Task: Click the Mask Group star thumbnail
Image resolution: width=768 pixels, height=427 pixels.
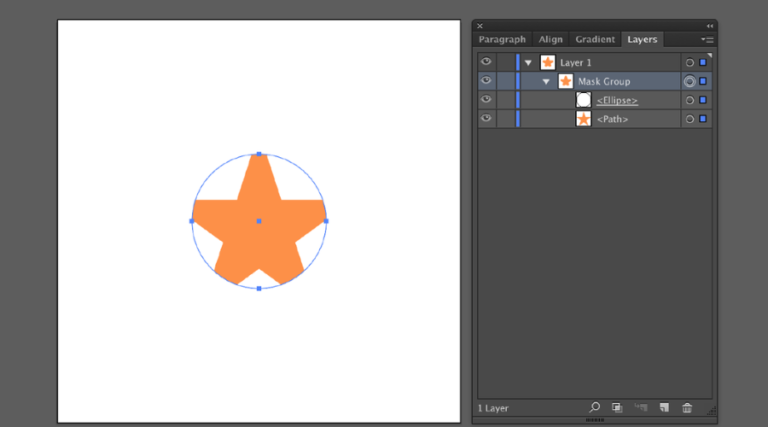Action: tap(566, 81)
